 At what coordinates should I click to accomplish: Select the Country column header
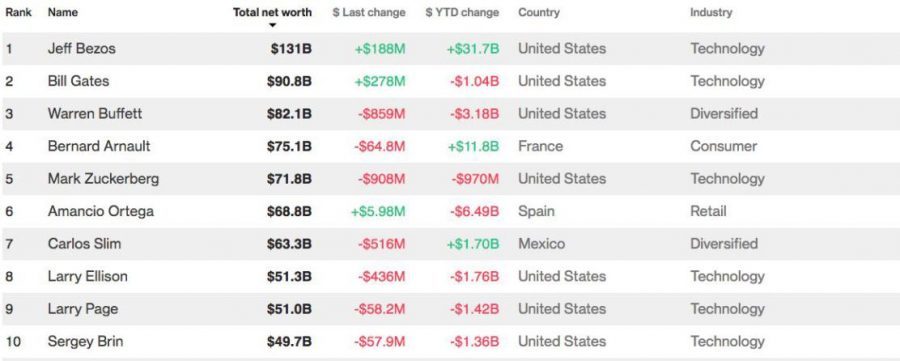pyautogui.click(x=539, y=13)
